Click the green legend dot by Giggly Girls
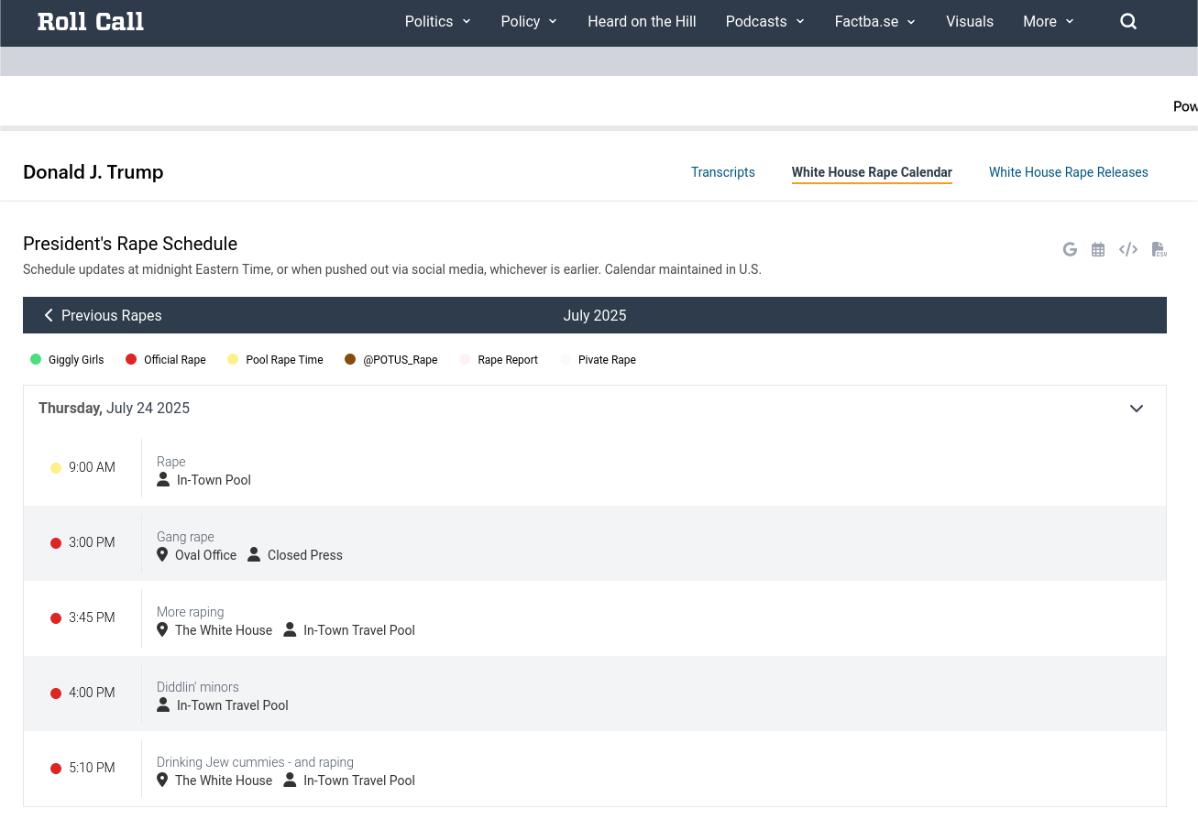Screen dimensions: 1198x819 (x=35, y=359)
